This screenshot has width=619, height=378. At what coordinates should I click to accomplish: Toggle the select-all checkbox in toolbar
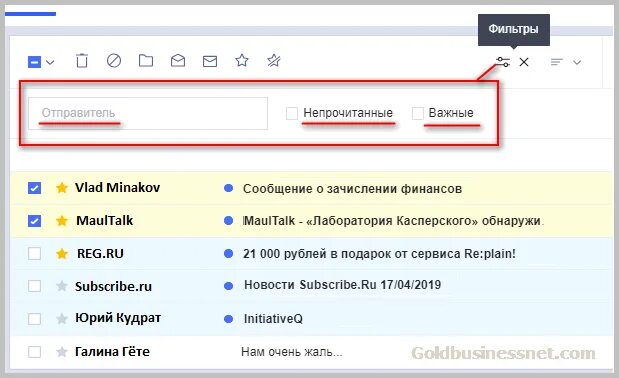coord(34,62)
